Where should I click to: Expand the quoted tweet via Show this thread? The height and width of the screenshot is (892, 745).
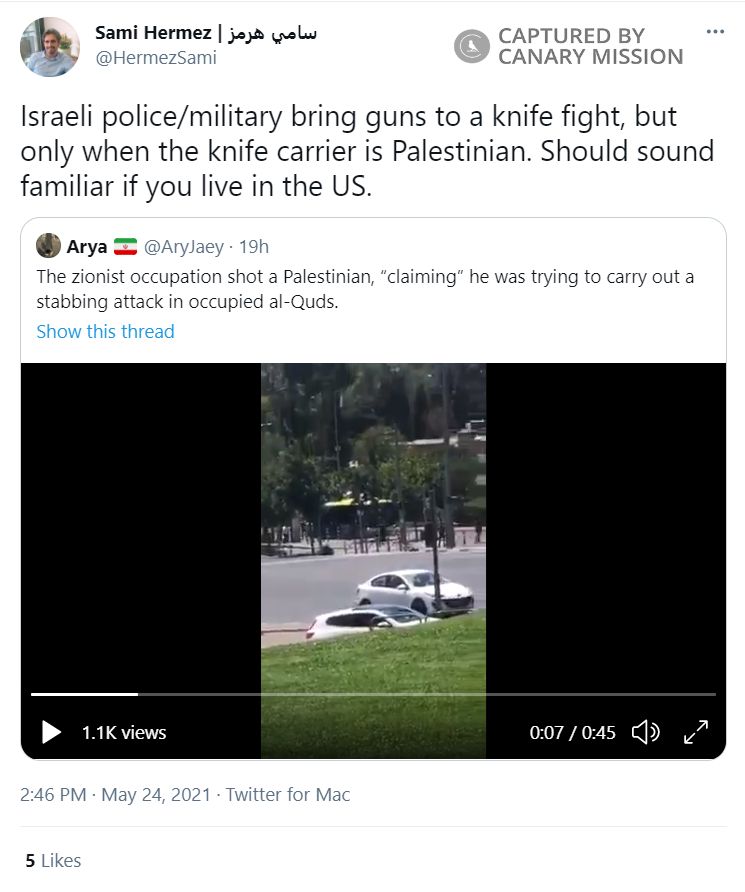pos(105,331)
